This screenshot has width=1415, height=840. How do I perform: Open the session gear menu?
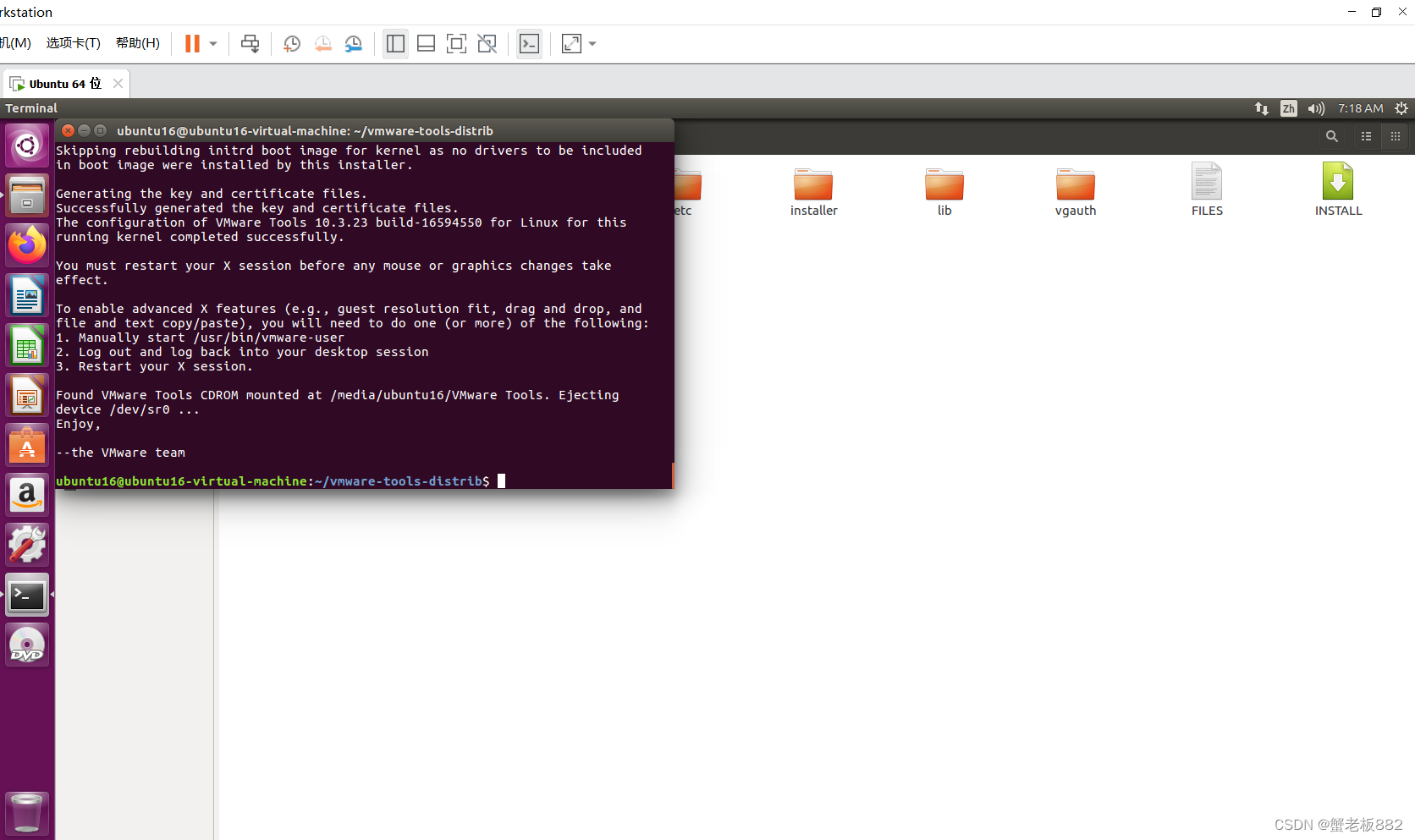pos(1401,108)
